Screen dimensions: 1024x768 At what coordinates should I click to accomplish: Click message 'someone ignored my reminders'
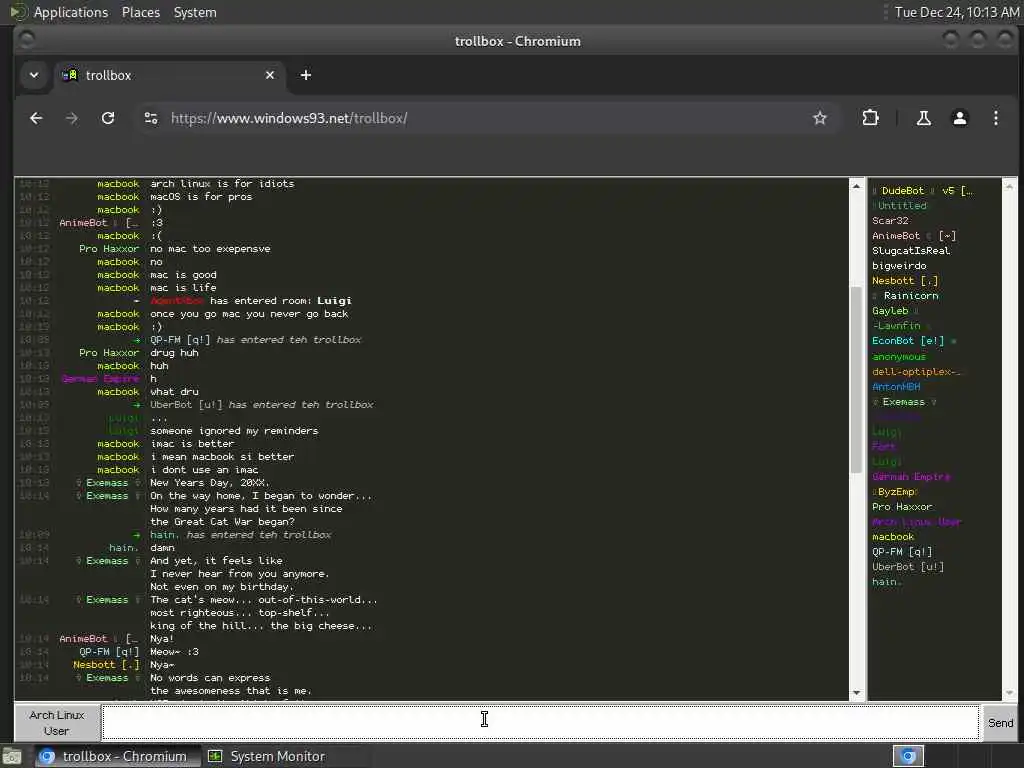pyautogui.click(x=234, y=431)
